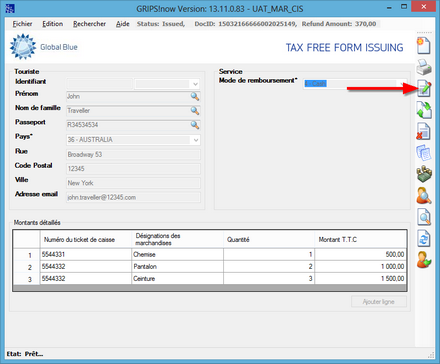The height and width of the screenshot is (364, 440).
Task: Click the refresh document icon
Action: (x=424, y=238)
